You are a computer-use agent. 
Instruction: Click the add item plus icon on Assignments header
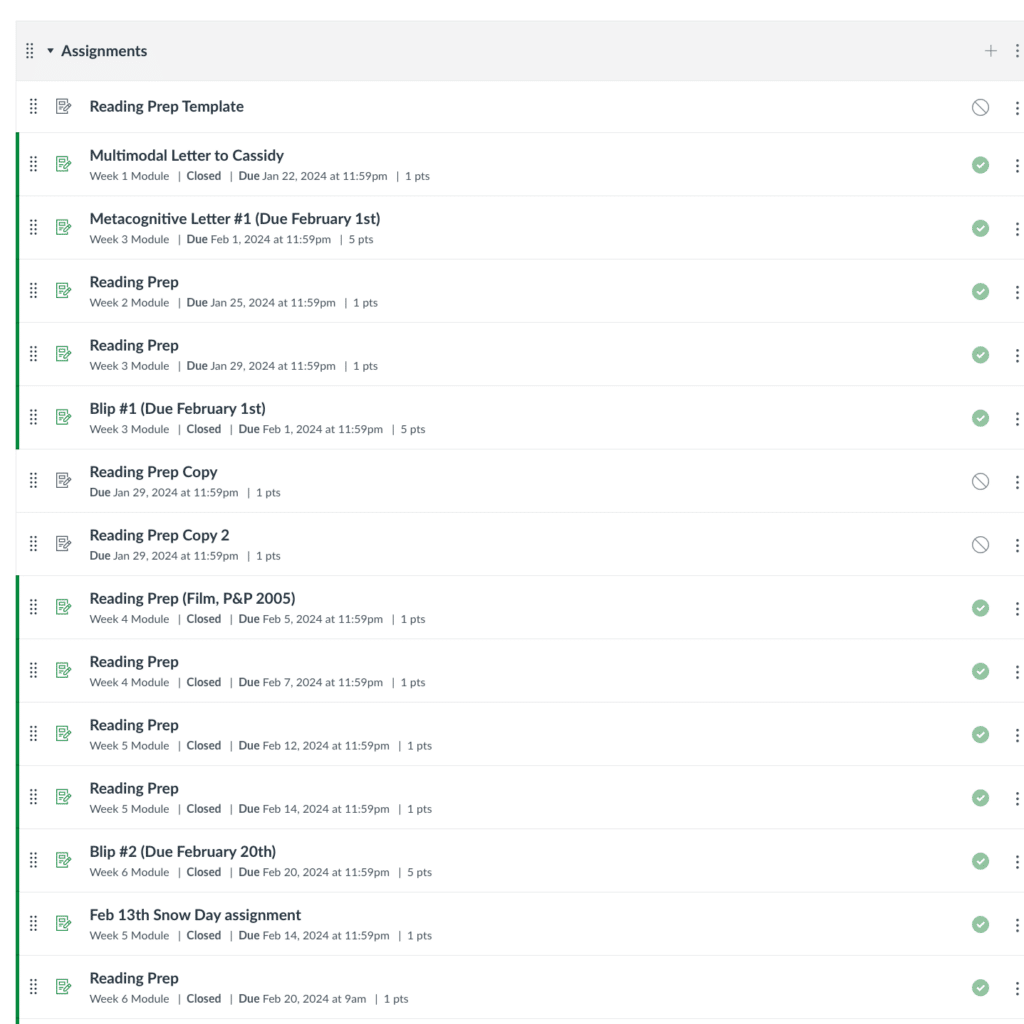tap(990, 50)
